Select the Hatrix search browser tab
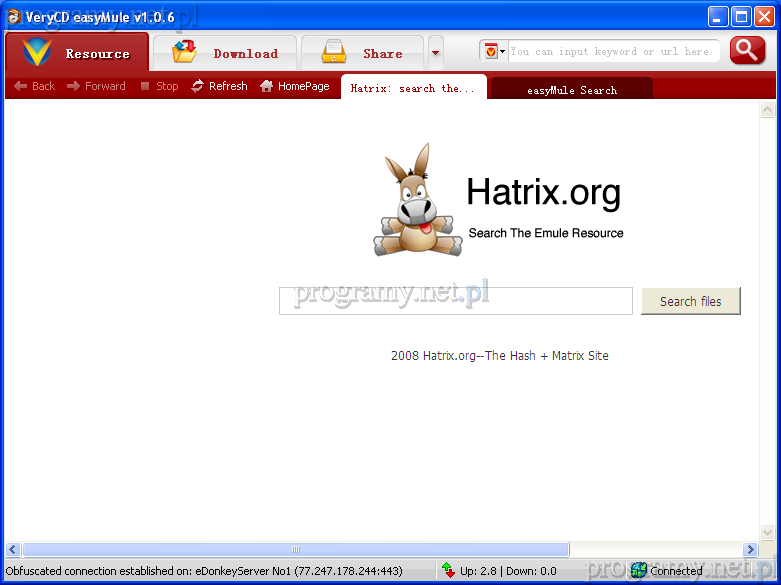The height and width of the screenshot is (585, 781). 413,88
